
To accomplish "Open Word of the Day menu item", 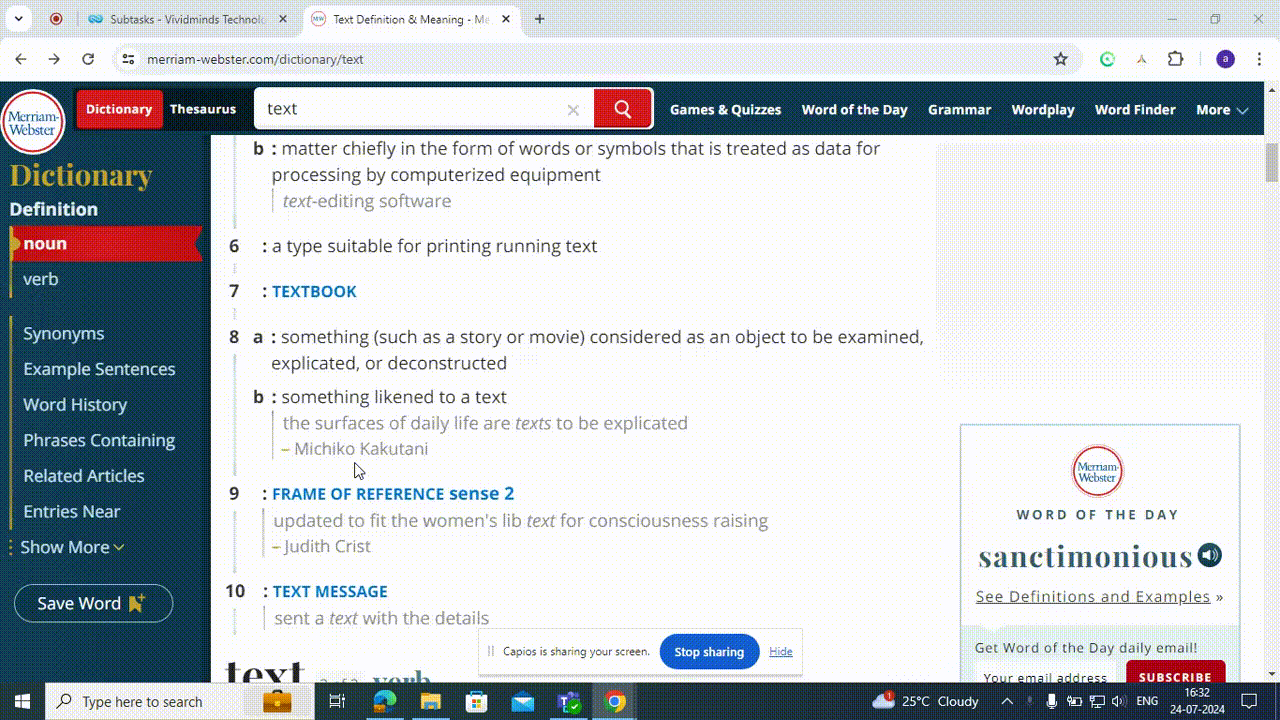I will tap(855, 110).
